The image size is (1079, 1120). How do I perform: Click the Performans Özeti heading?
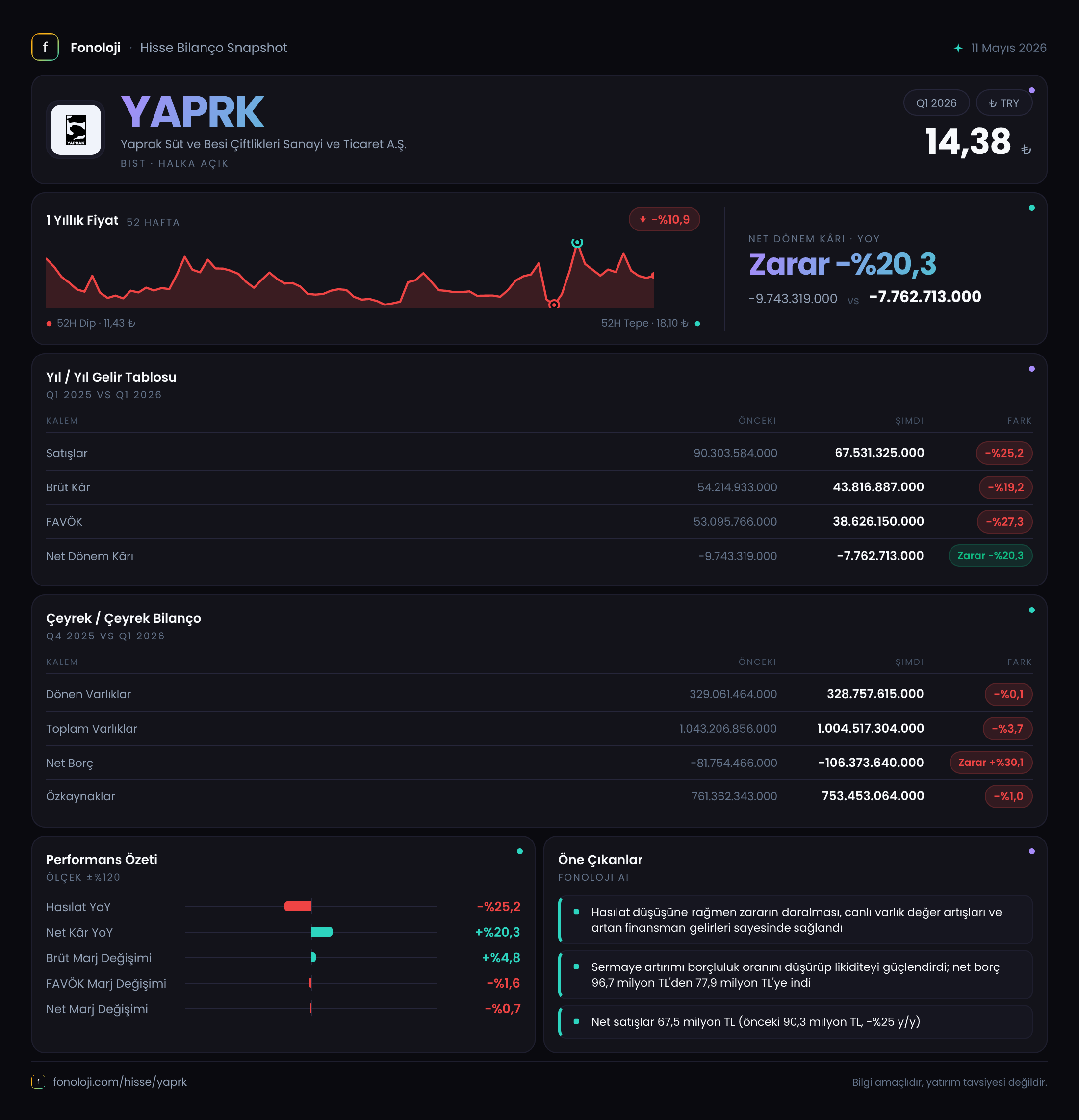click(x=102, y=860)
